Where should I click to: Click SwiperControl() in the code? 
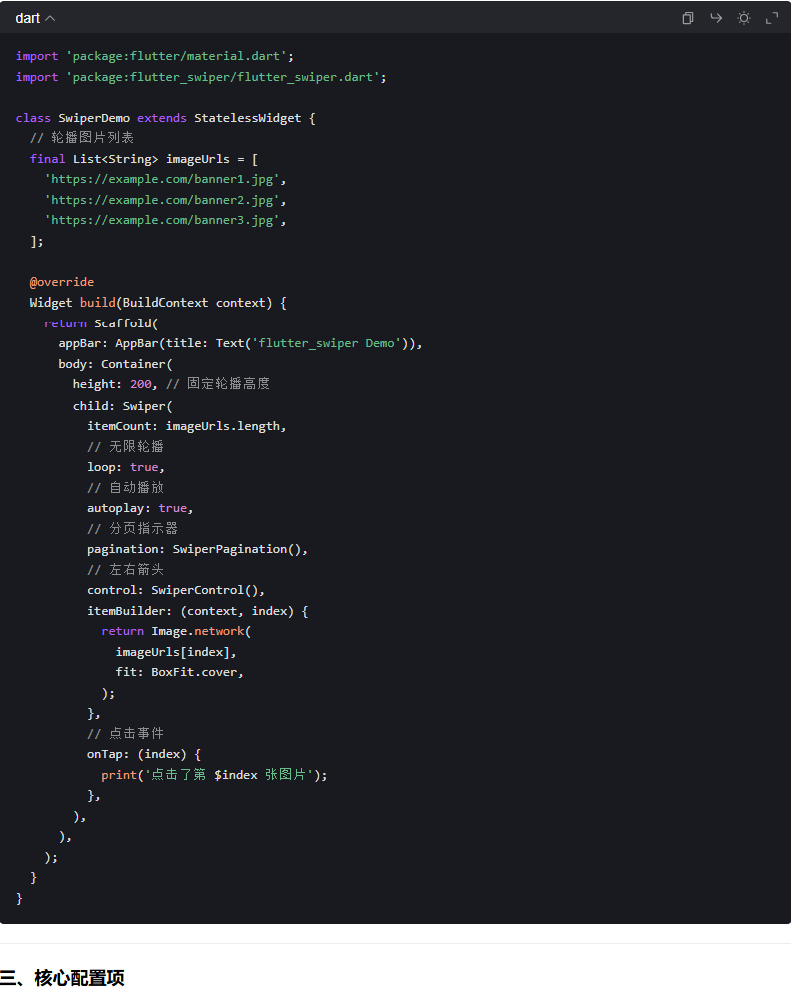coord(208,590)
